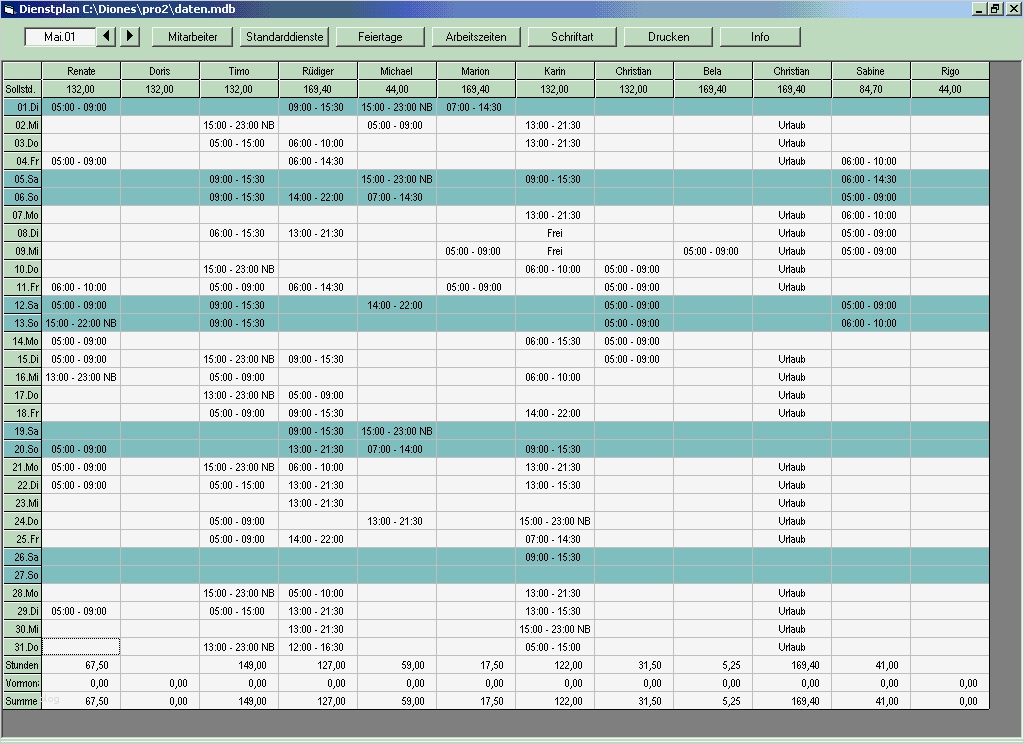The width and height of the screenshot is (1024, 744).
Task: Open the Standarddienste settings
Action: tap(286, 36)
